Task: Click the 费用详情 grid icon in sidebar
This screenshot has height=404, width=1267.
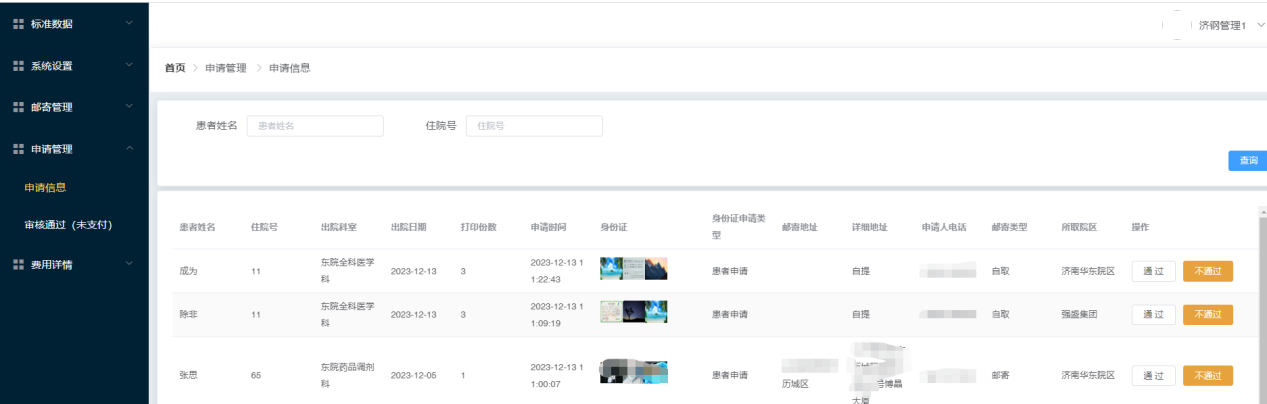Action: 18,265
